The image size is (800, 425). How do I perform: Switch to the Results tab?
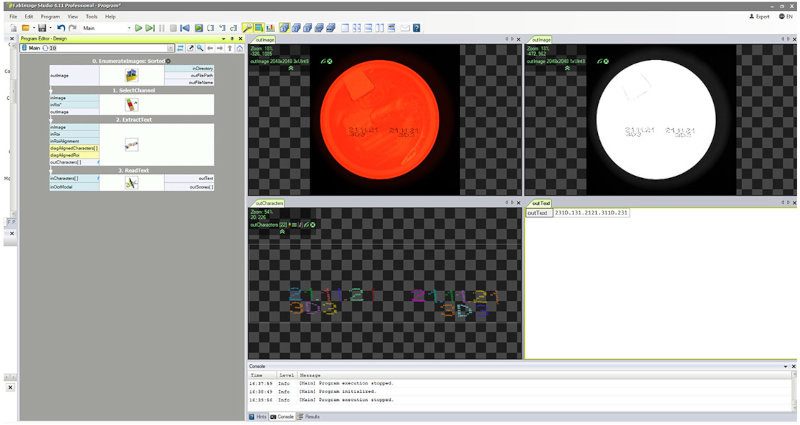(x=310, y=416)
